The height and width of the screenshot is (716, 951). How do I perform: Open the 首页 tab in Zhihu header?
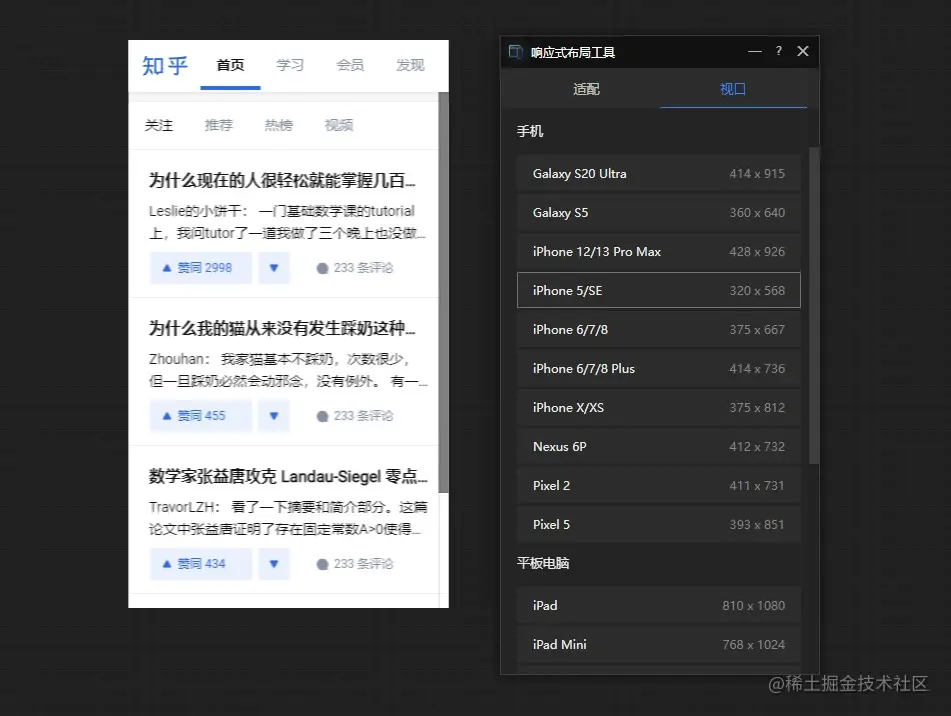point(230,65)
